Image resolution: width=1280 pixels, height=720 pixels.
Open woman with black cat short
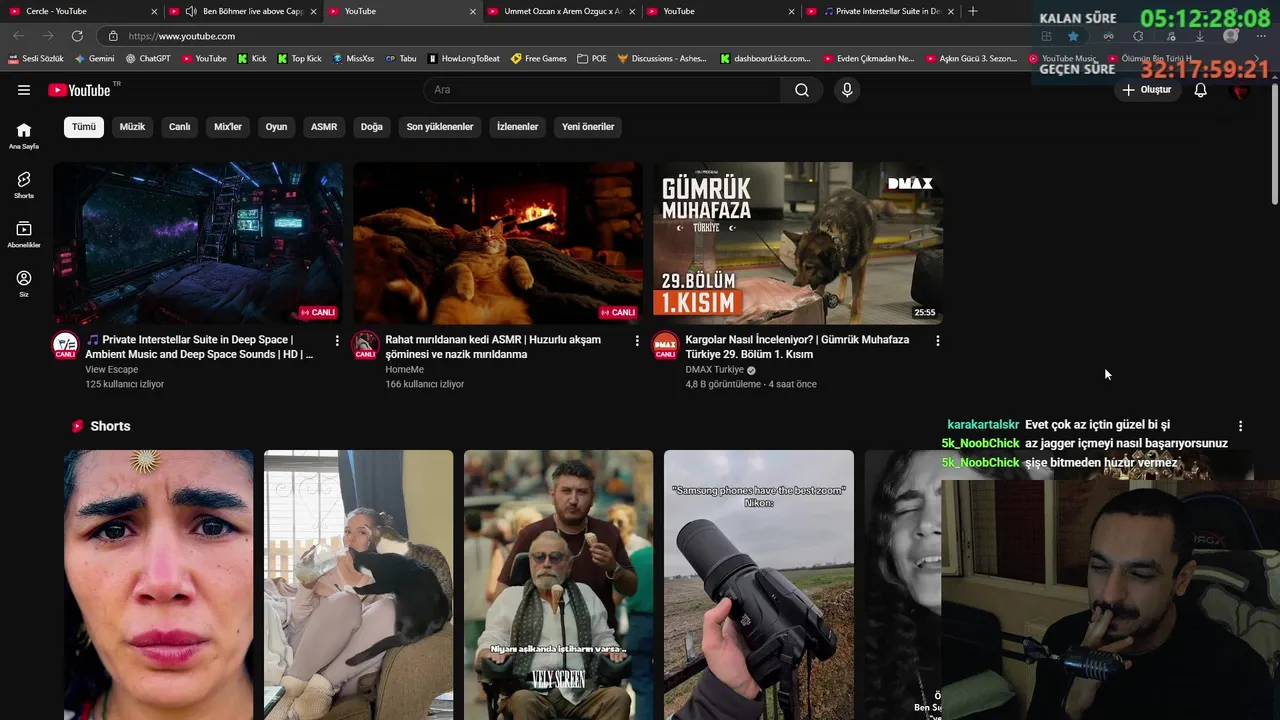tap(358, 585)
